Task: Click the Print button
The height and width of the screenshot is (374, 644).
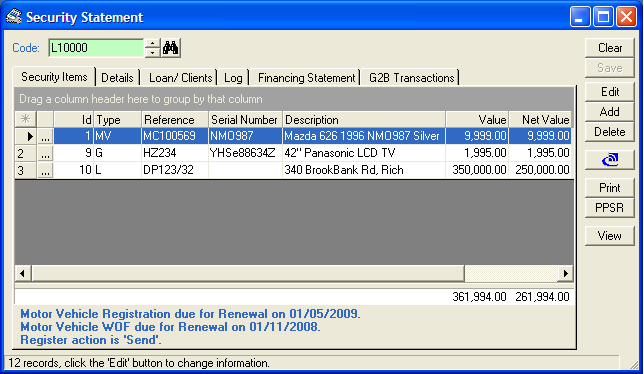Action: point(610,188)
